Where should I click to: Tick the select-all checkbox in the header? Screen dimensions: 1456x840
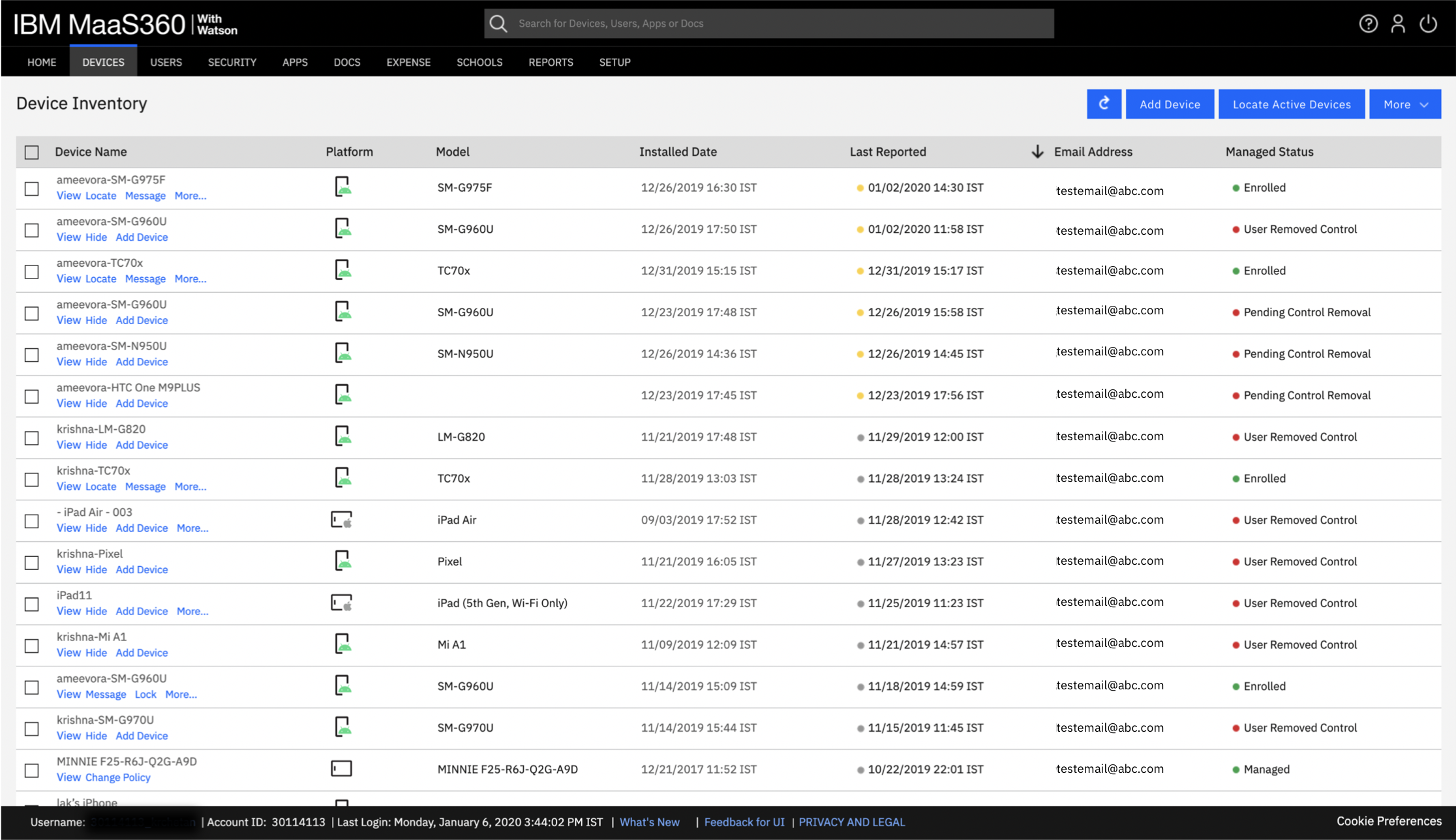(x=31, y=153)
